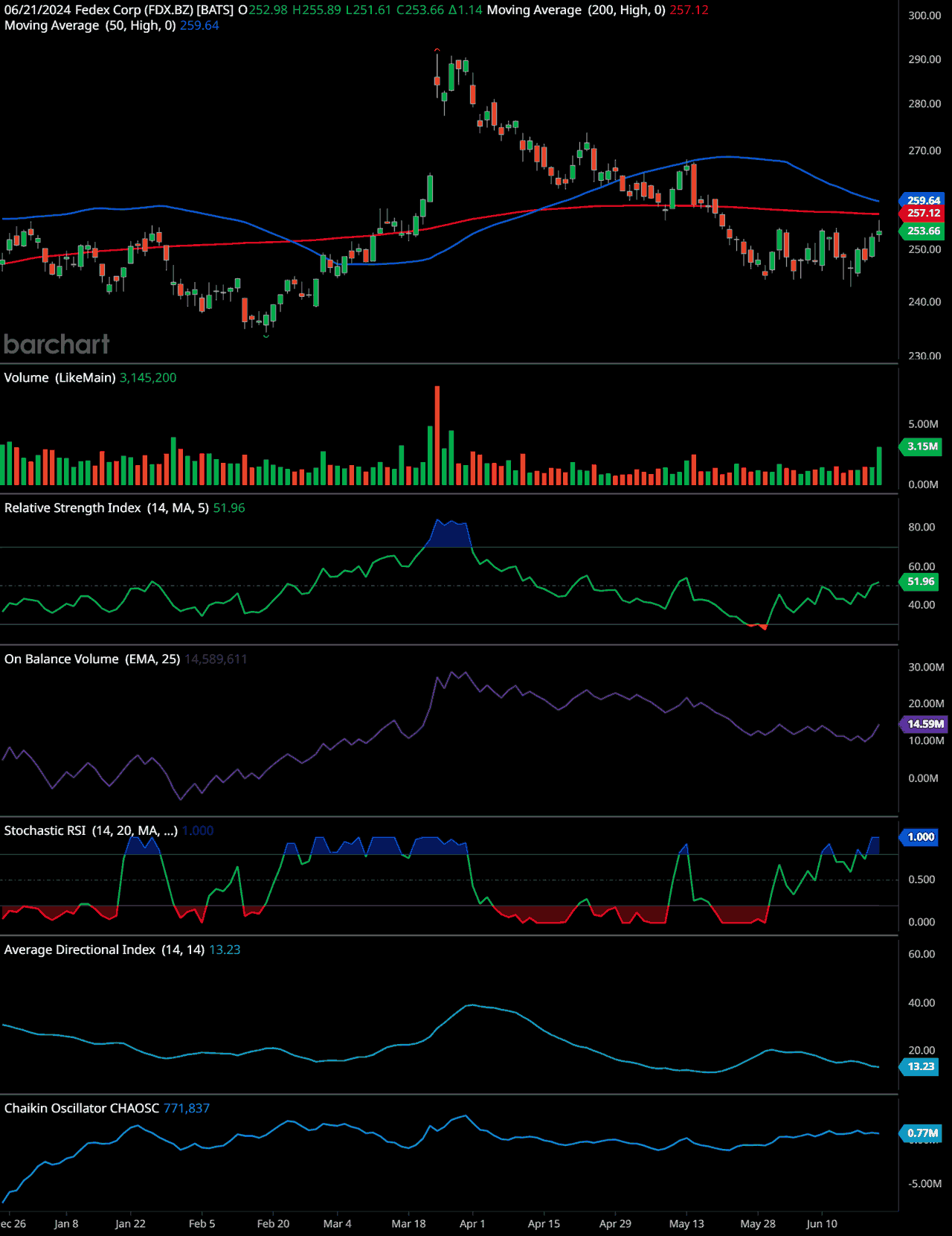Click the Jan 8 date label
Image resolution: width=952 pixels, height=1236 pixels.
[x=66, y=1224]
